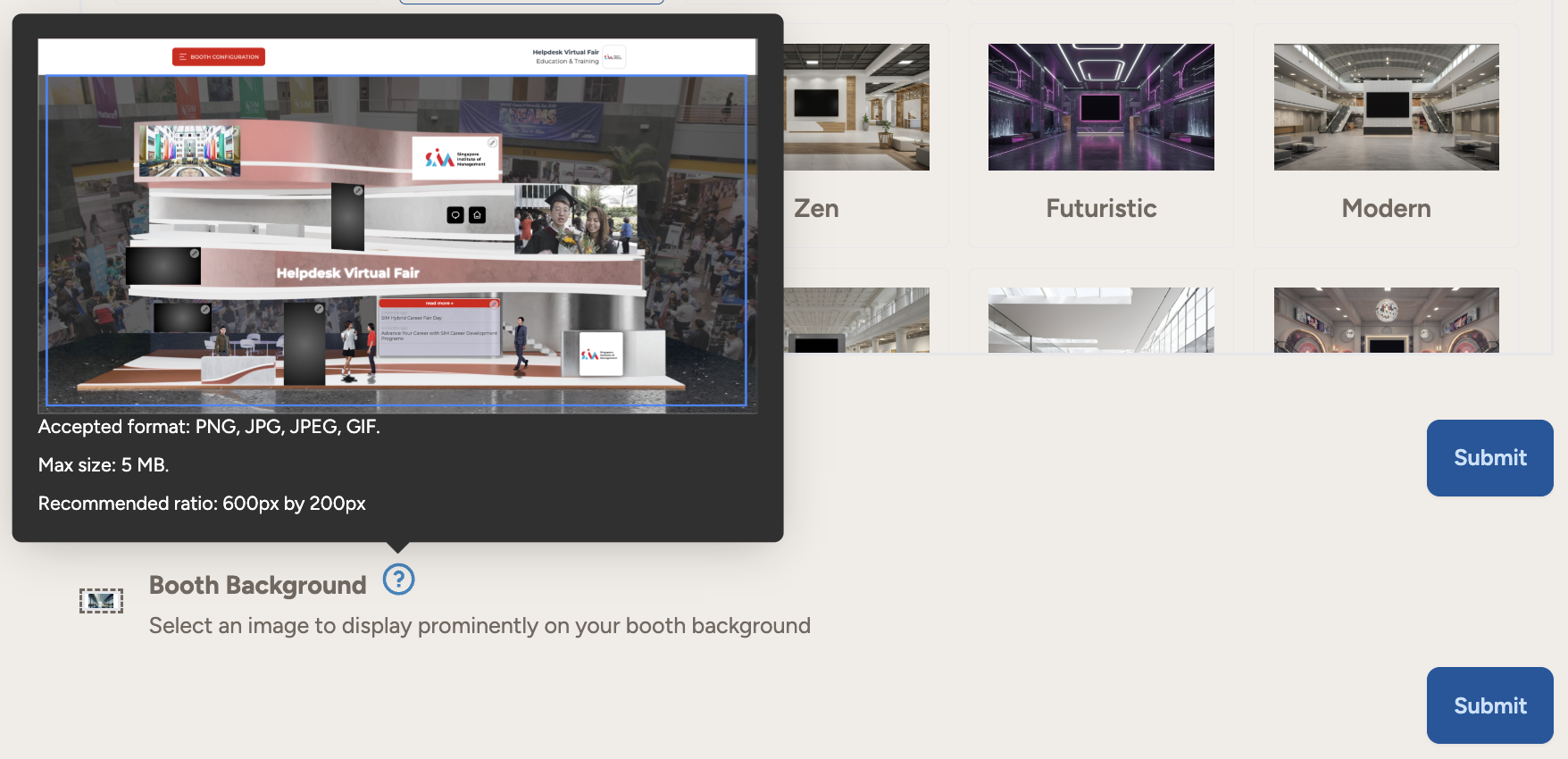Image resolution: width=1568 pixels, height=759 pixels.
Task: Click the Modern theme label text
Action: (x=1386, y=208)
